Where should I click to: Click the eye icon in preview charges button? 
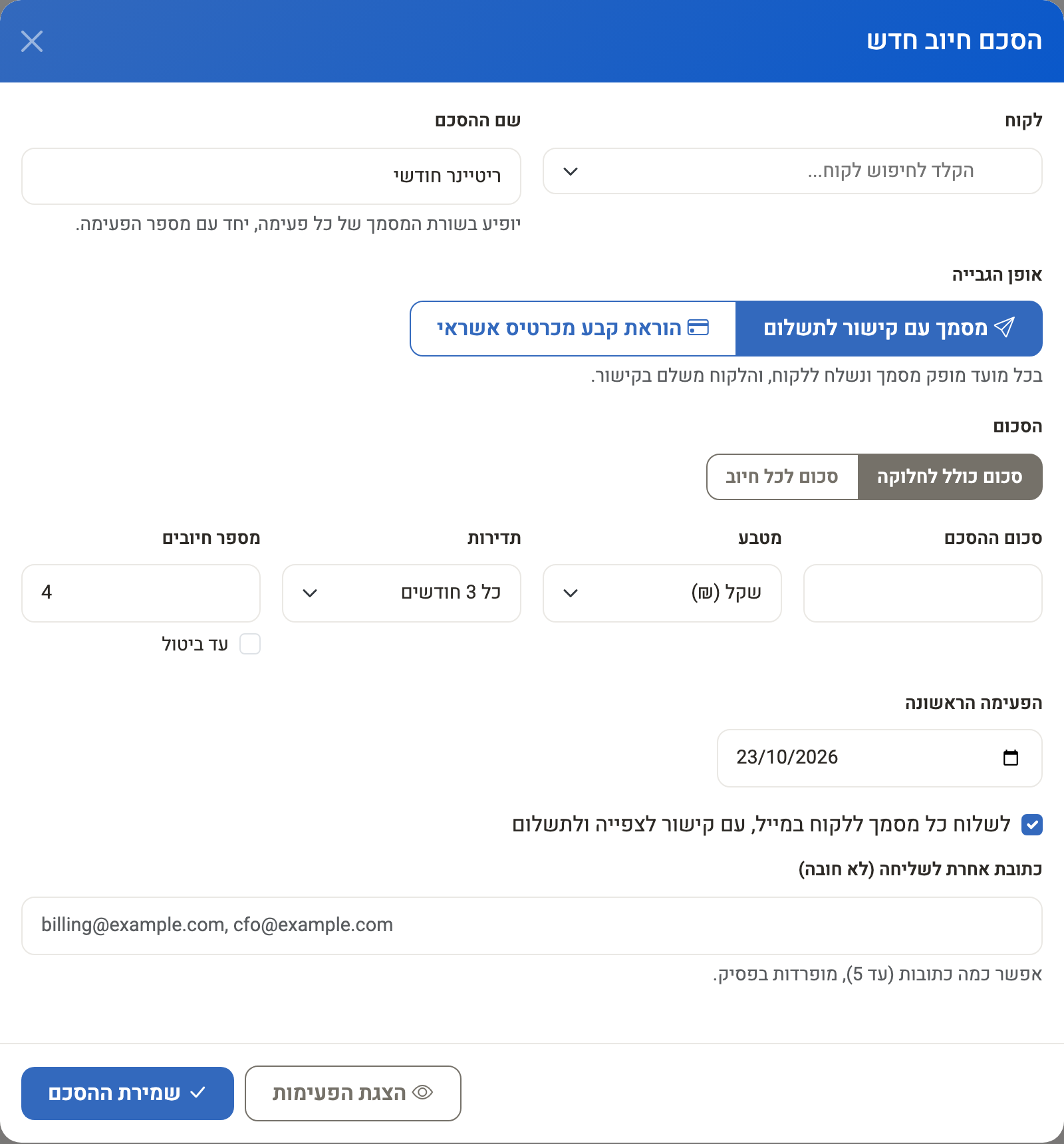pos(423,1093)
